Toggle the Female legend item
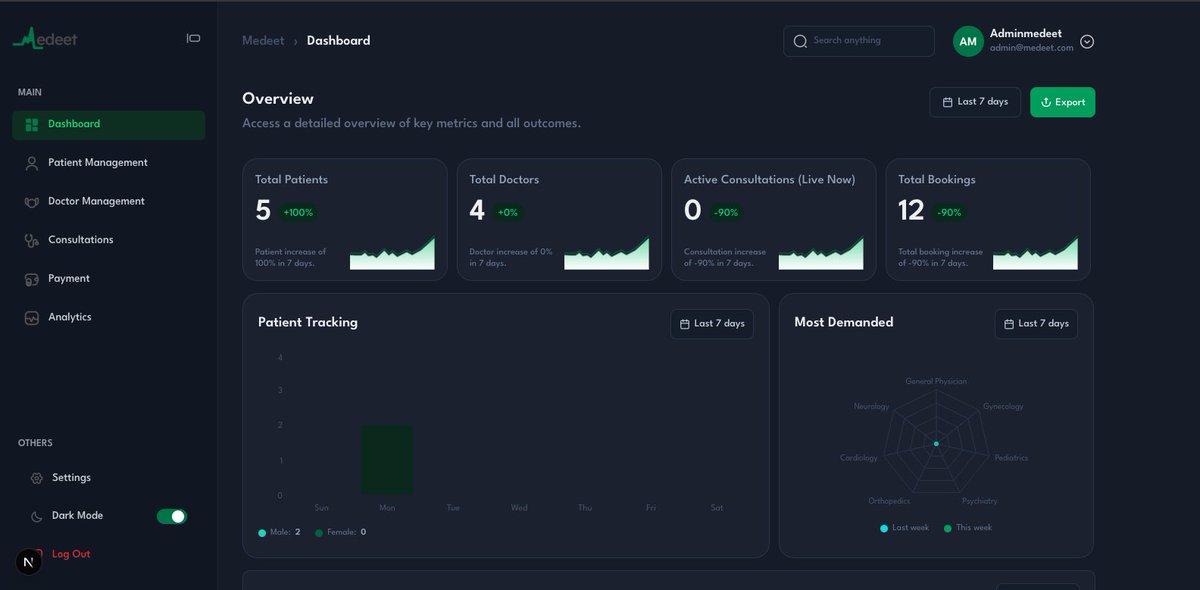Image resolution: width=1200 pixels, height=590 pixels. click(340, 533)
